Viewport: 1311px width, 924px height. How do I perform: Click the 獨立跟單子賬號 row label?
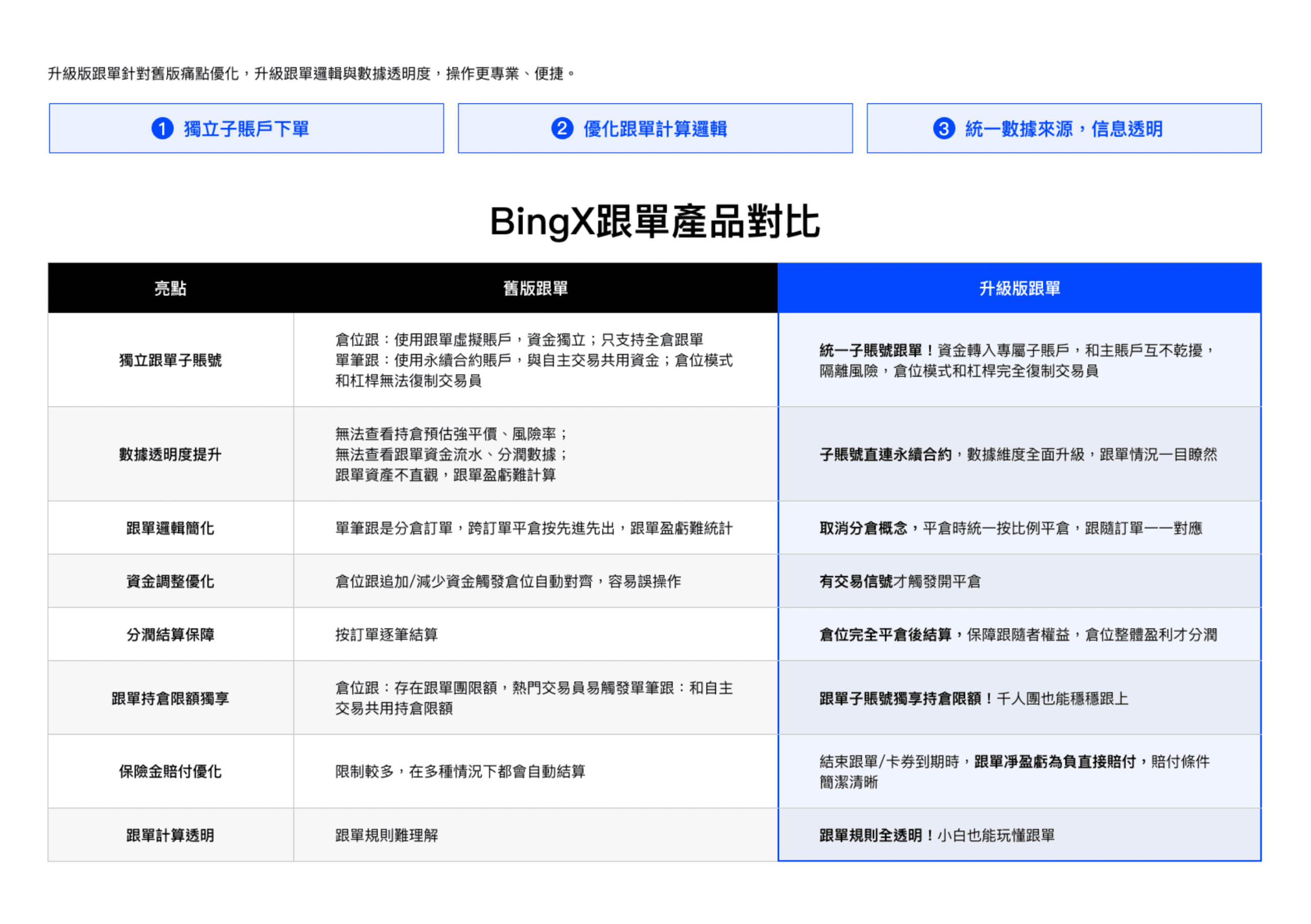coord(170,360)
